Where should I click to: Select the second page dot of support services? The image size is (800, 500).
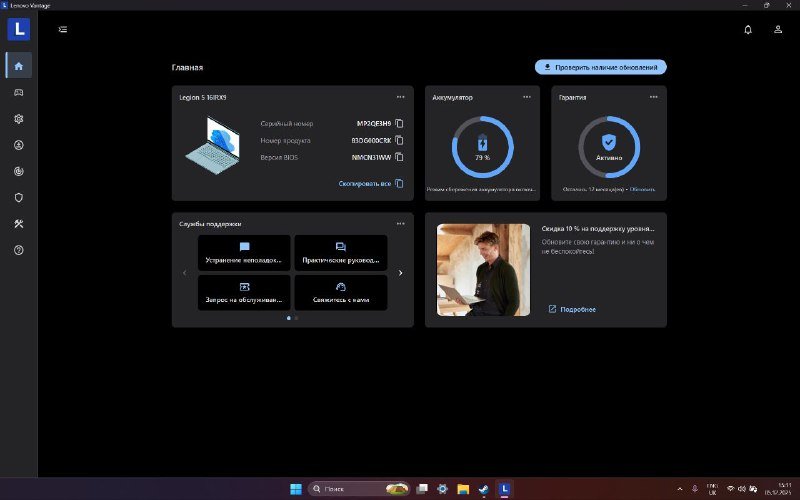296,318
